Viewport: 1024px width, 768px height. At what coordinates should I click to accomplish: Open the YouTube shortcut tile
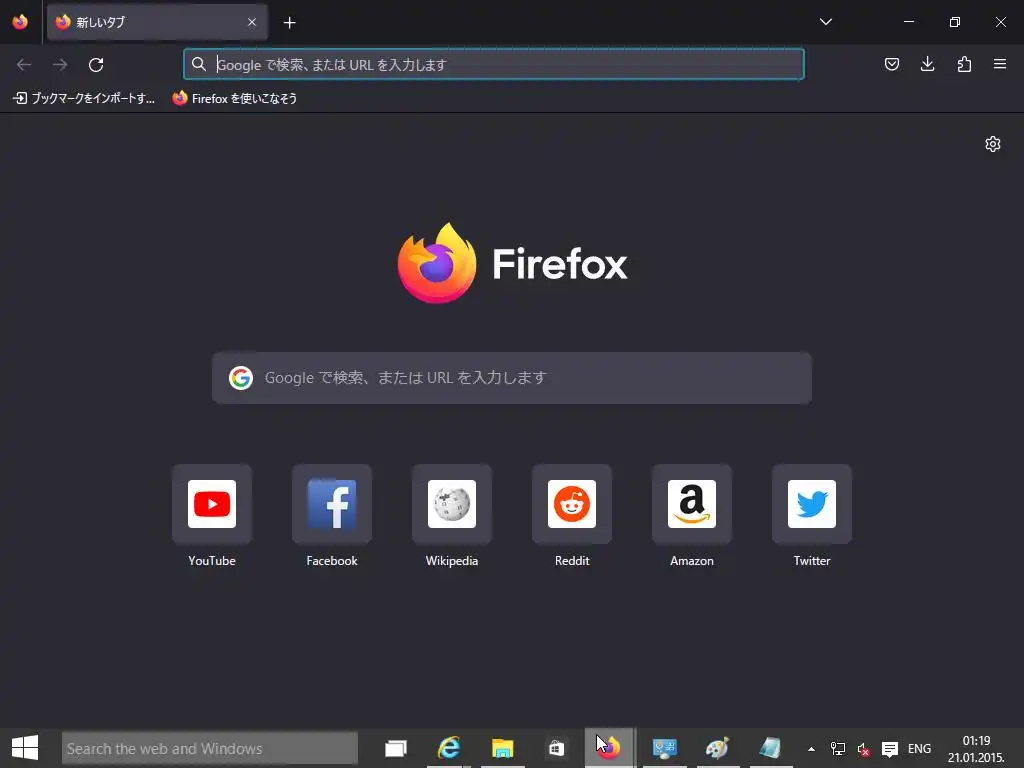(x=212, y=504)
